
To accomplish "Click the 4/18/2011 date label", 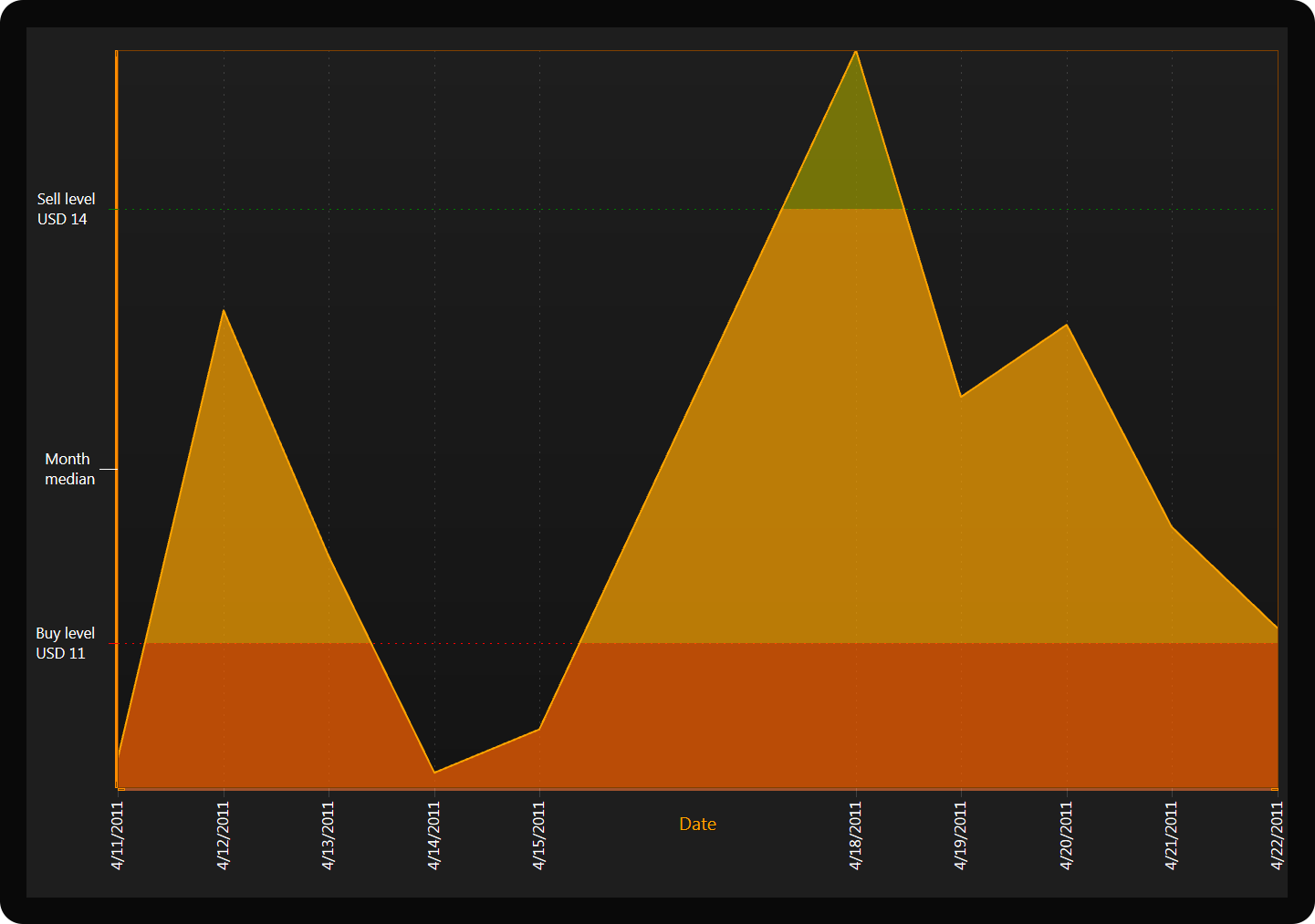I will point(856,836).
